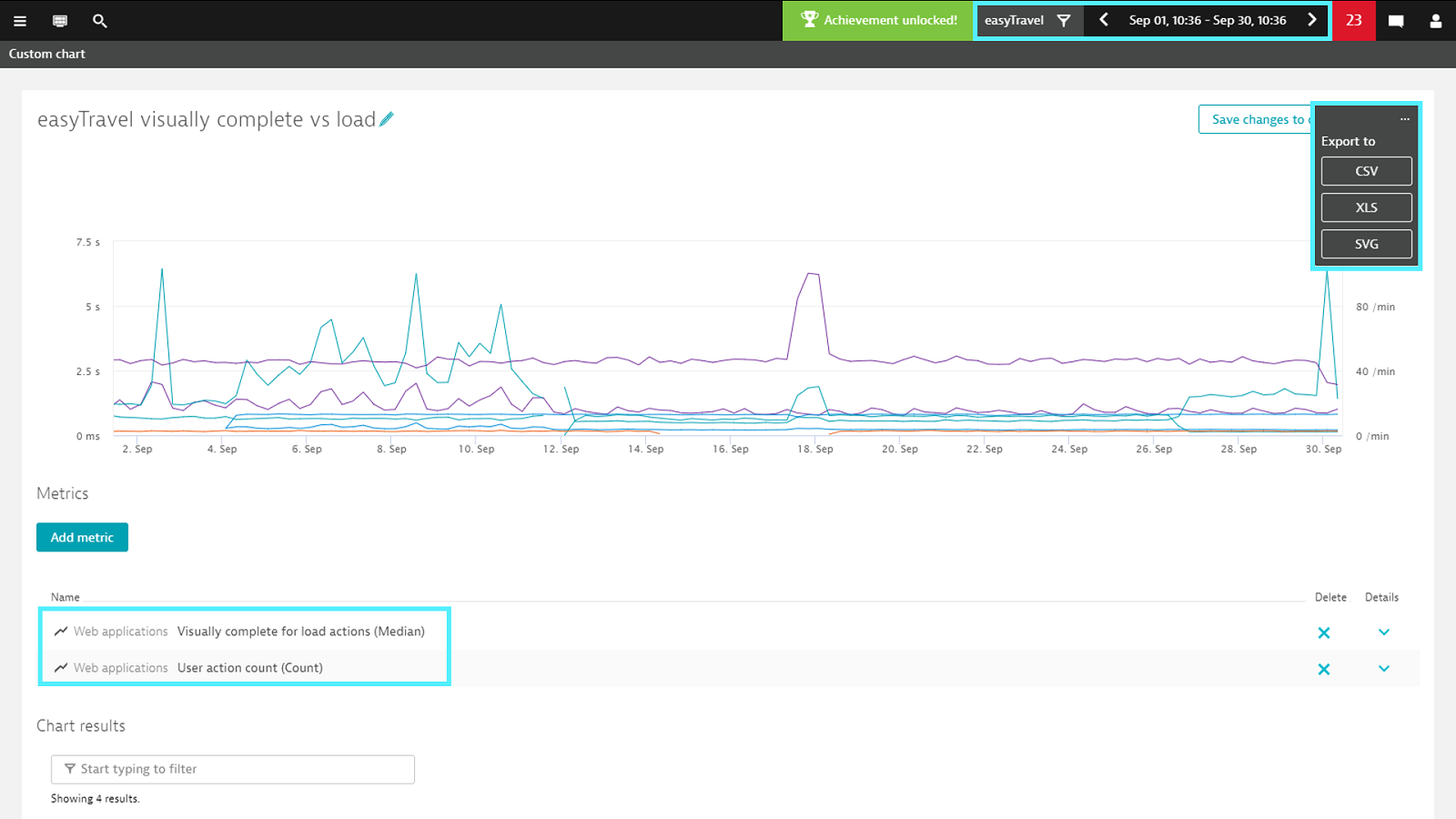Delete the Visually complete for load actions metric
Image resolution: width=1456 pixels, height=819 pixels.
(x=1324, y=632)
